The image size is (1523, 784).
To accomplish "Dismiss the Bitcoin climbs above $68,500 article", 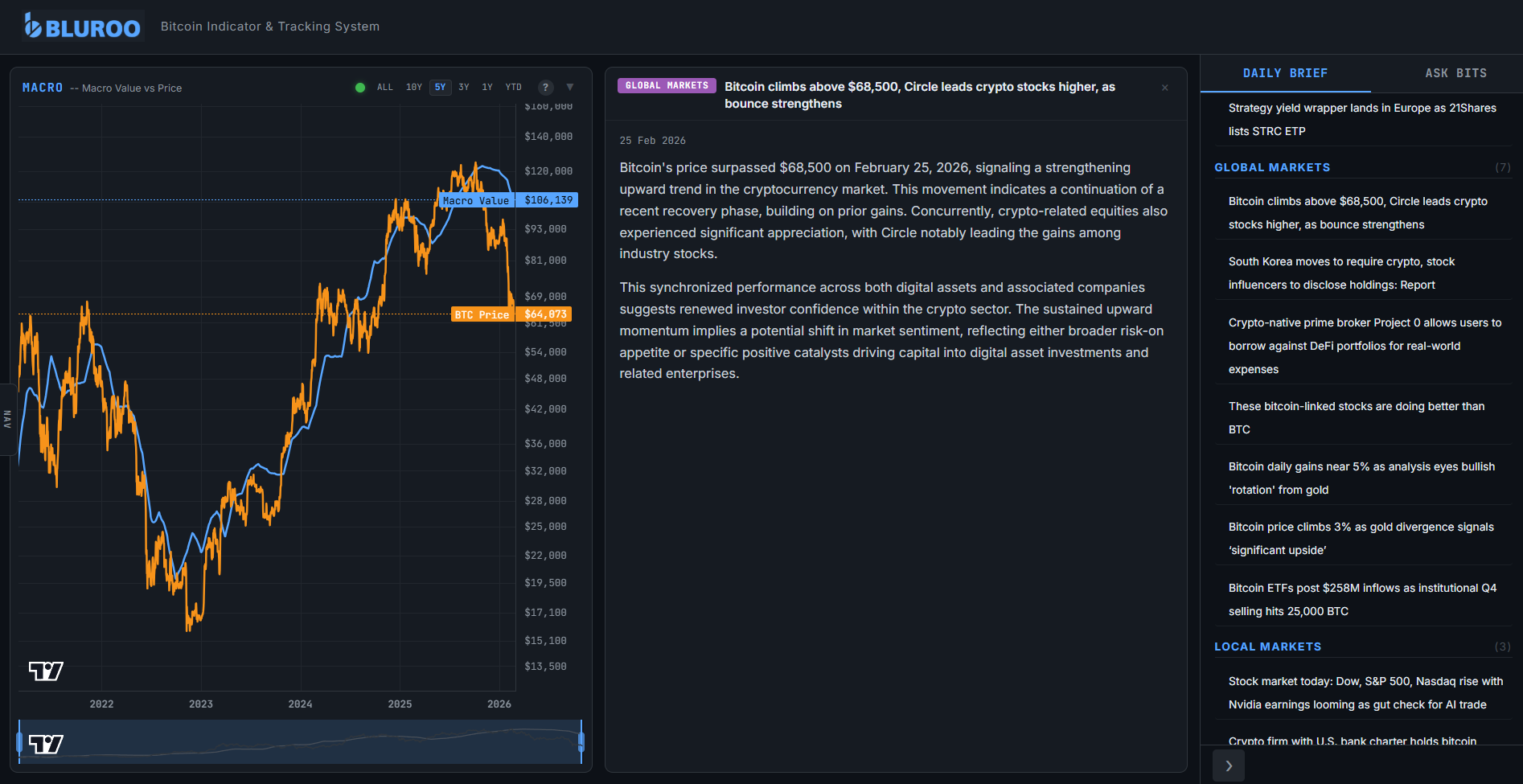I will click(1164, 88).
